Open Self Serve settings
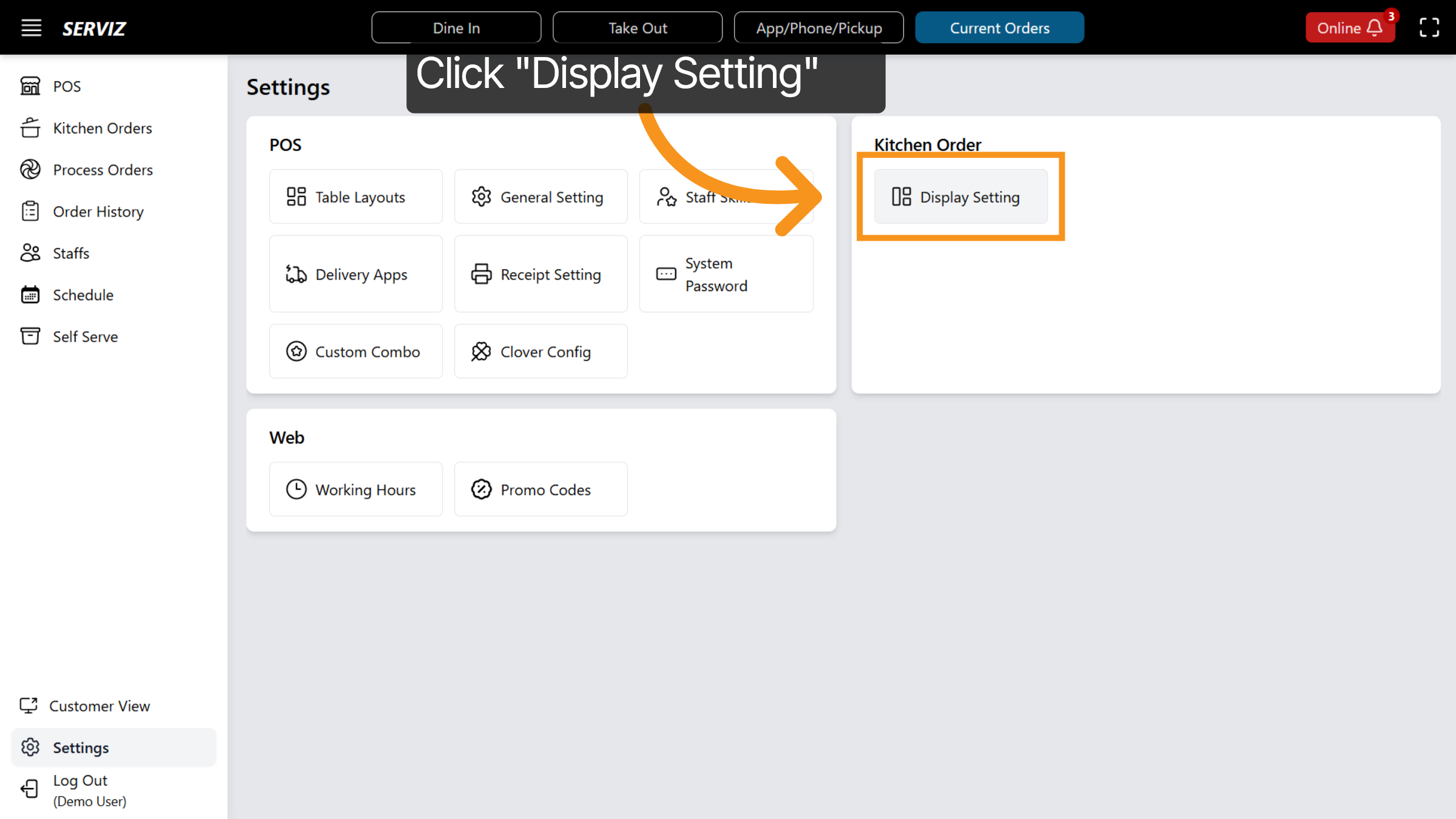The width and height of the screenshot is (1456, 819). (x=85, y=337)
